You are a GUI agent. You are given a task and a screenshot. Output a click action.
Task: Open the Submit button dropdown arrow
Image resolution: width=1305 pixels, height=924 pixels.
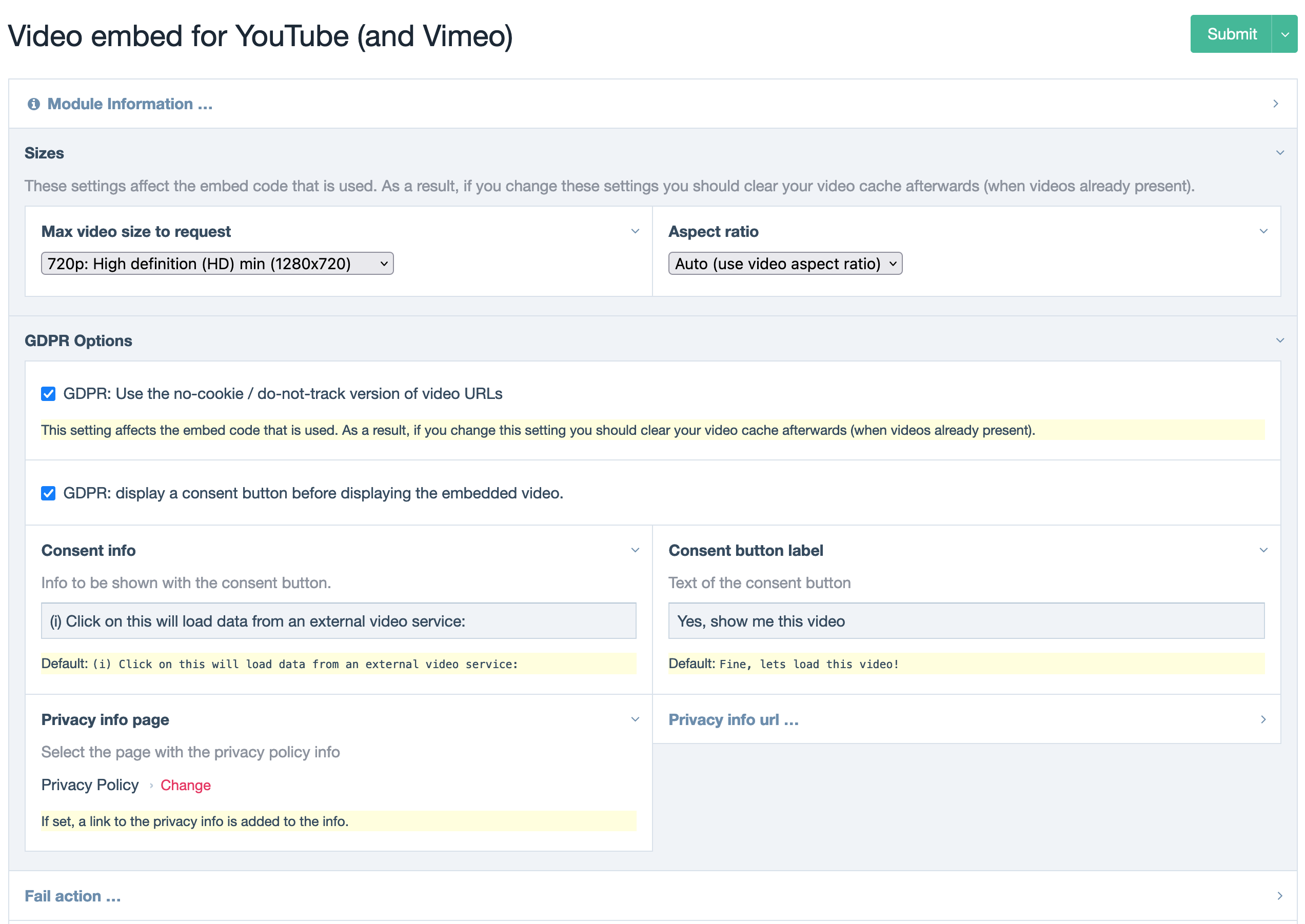pos(1284,35)
